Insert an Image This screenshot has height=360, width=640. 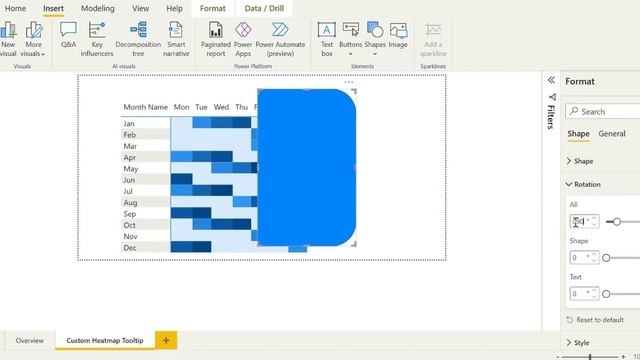pos(398,35)
